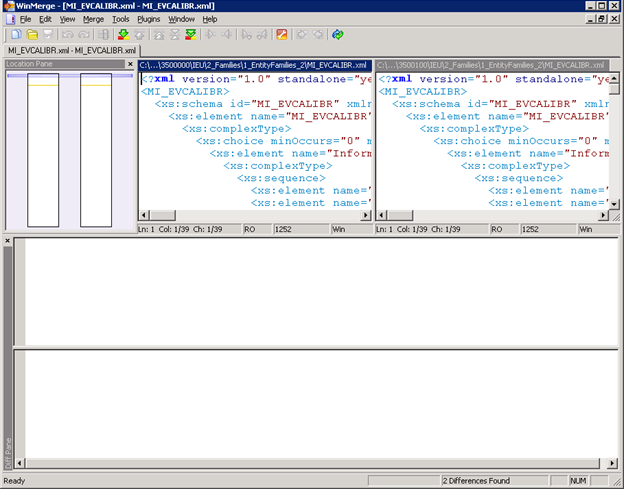Image resolution: width=625 pixels, height=491 pixels.
Task: Click the Copy Left and Advance icon
Action: pos(262,35)
